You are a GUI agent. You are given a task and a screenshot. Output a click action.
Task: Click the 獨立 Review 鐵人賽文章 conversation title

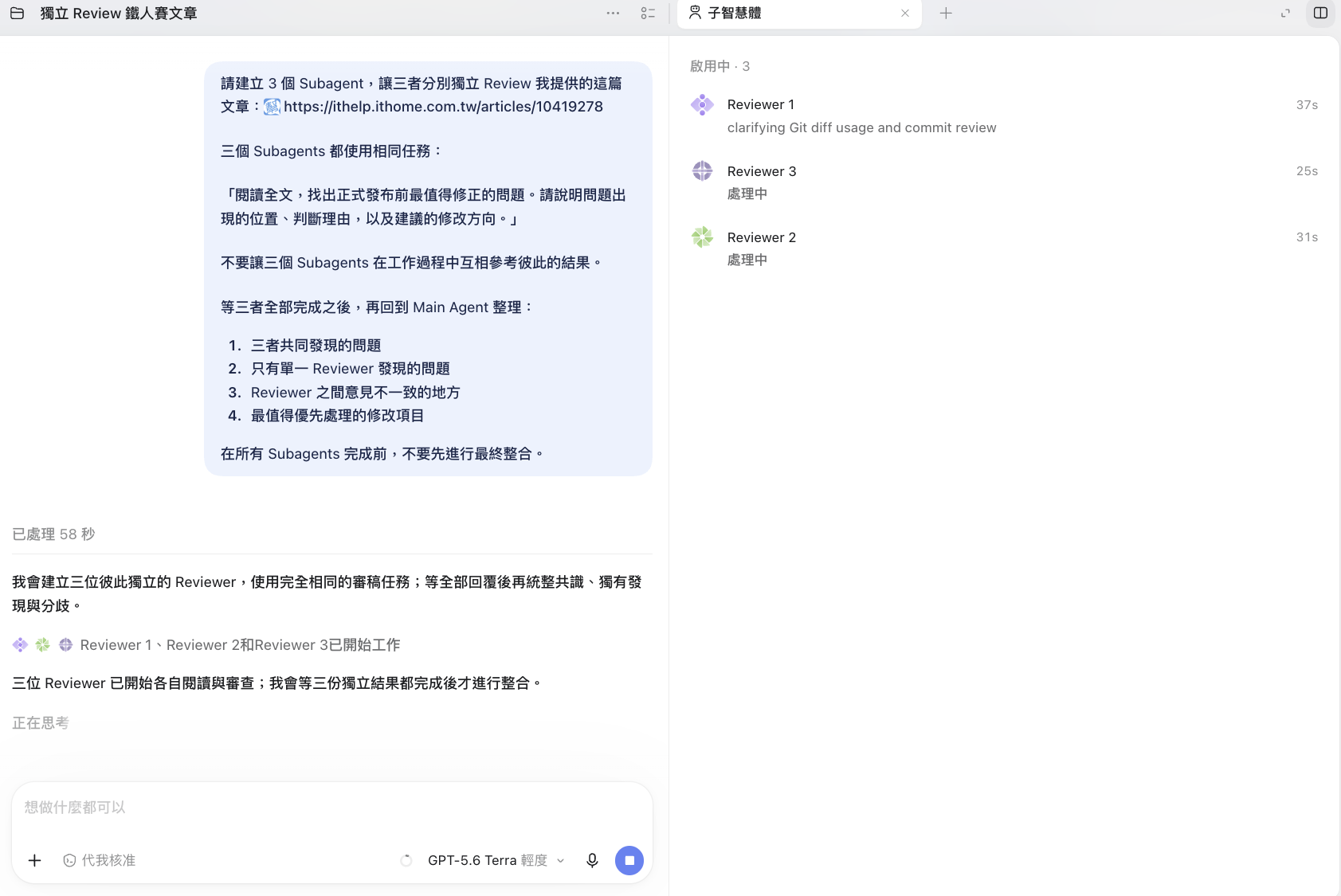point(119,13)
